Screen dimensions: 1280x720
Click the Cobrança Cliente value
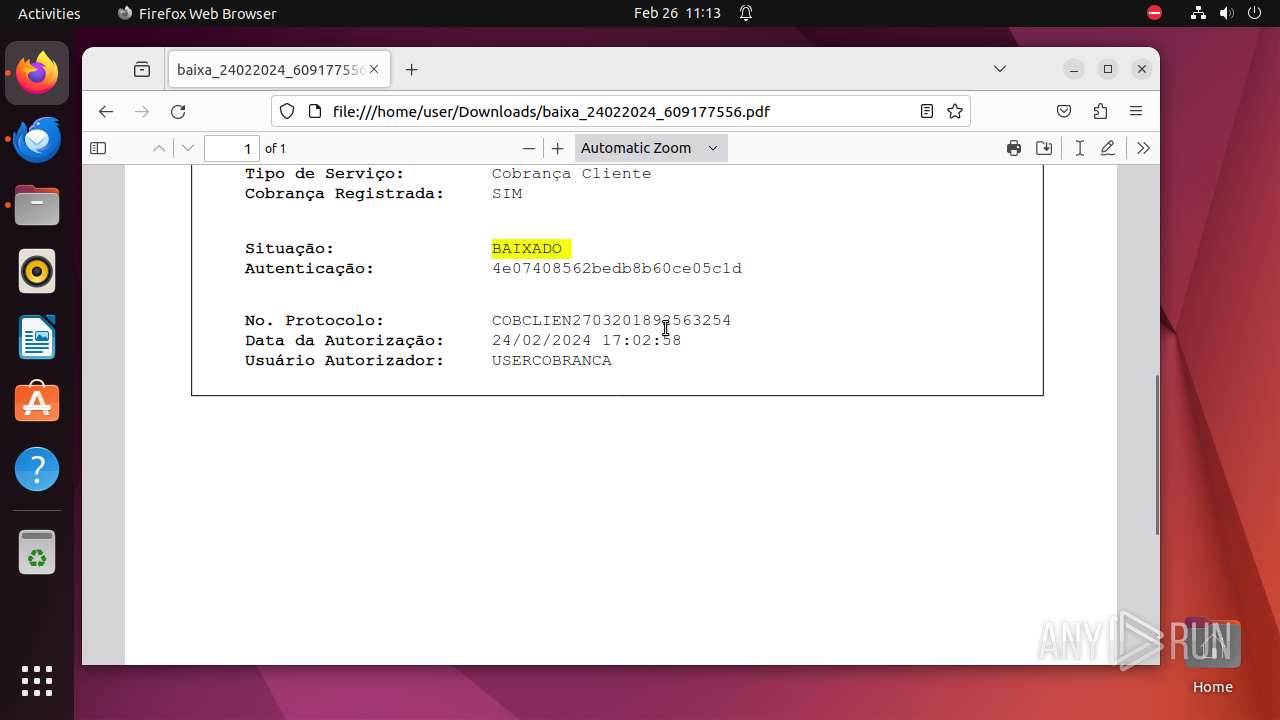(x=572, y=173)
